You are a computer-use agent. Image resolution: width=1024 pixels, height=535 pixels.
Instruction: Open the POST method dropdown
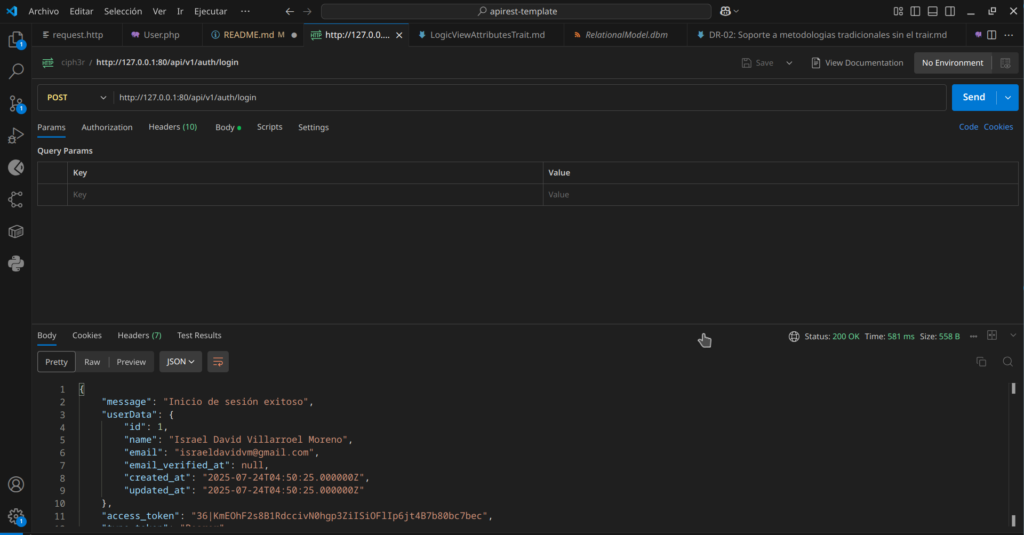pyautogui.click(x=77, y=97)
